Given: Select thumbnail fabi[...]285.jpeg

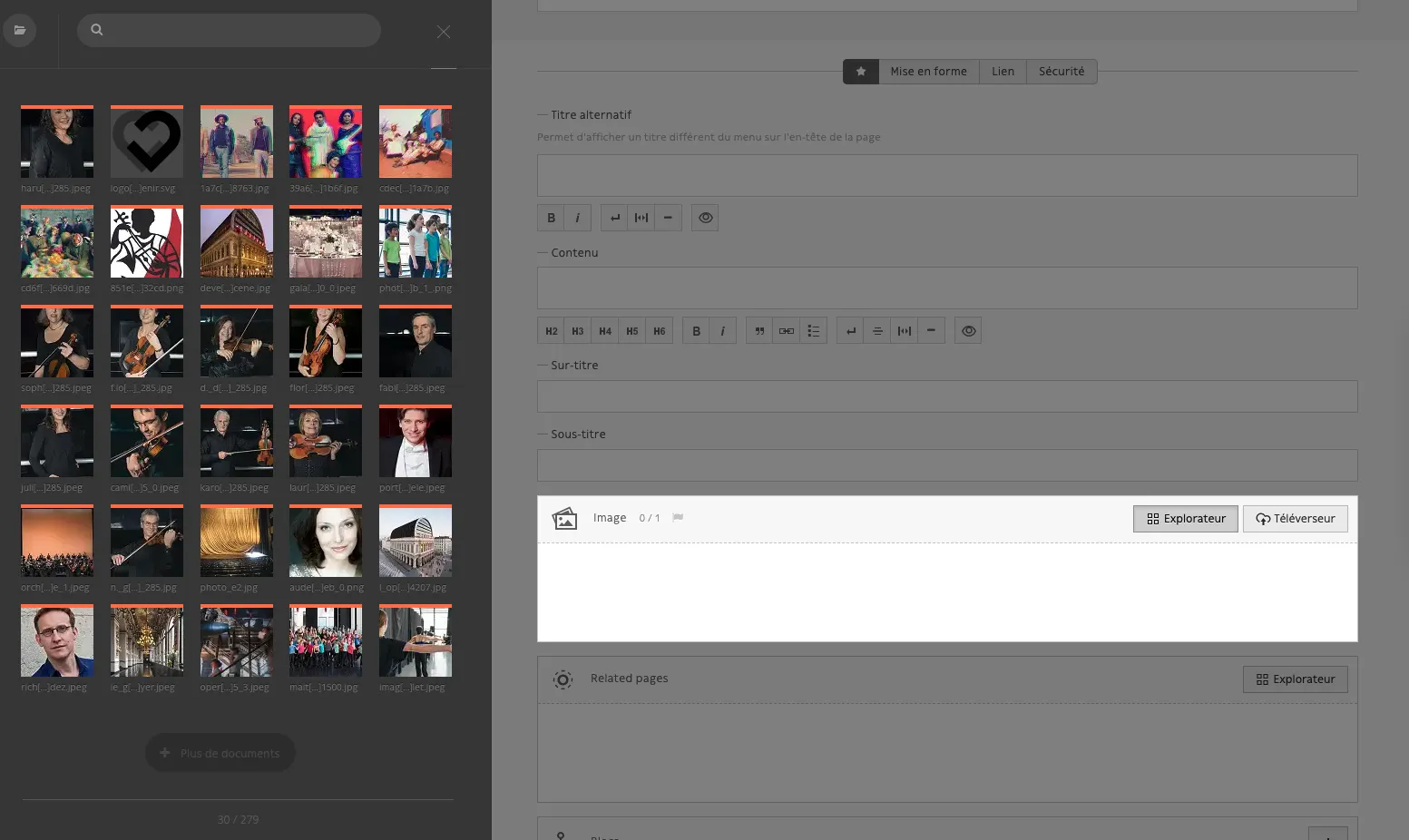Looking at the screenshot, I should [416, 342].
